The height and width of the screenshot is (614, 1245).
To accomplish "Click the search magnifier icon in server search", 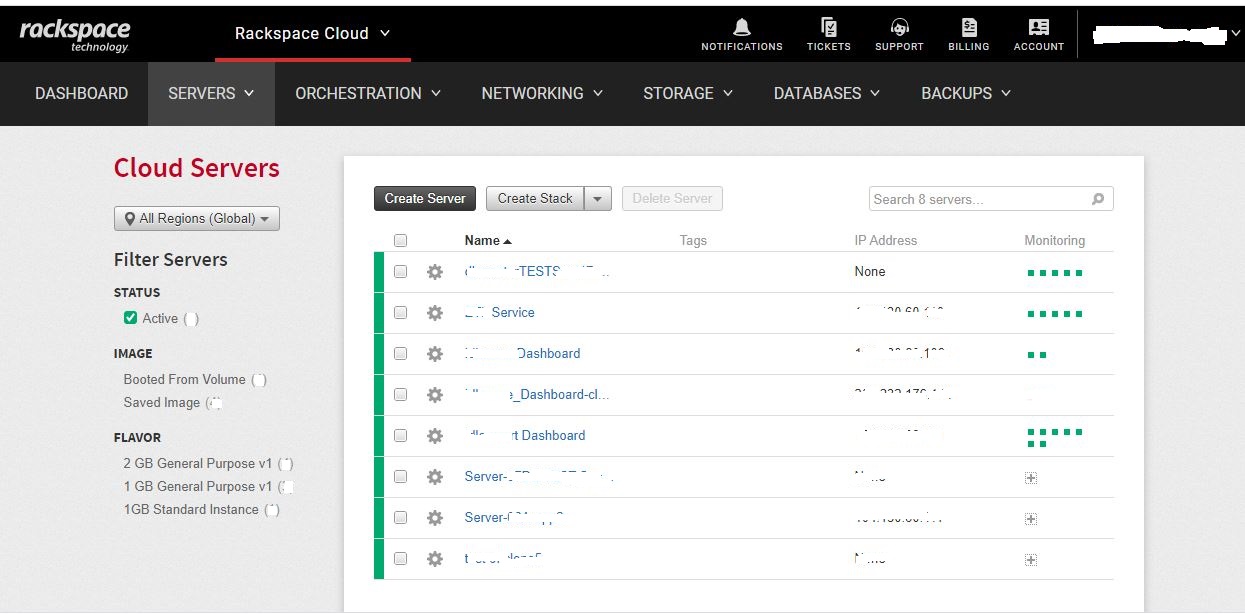I will (1097, 199).
